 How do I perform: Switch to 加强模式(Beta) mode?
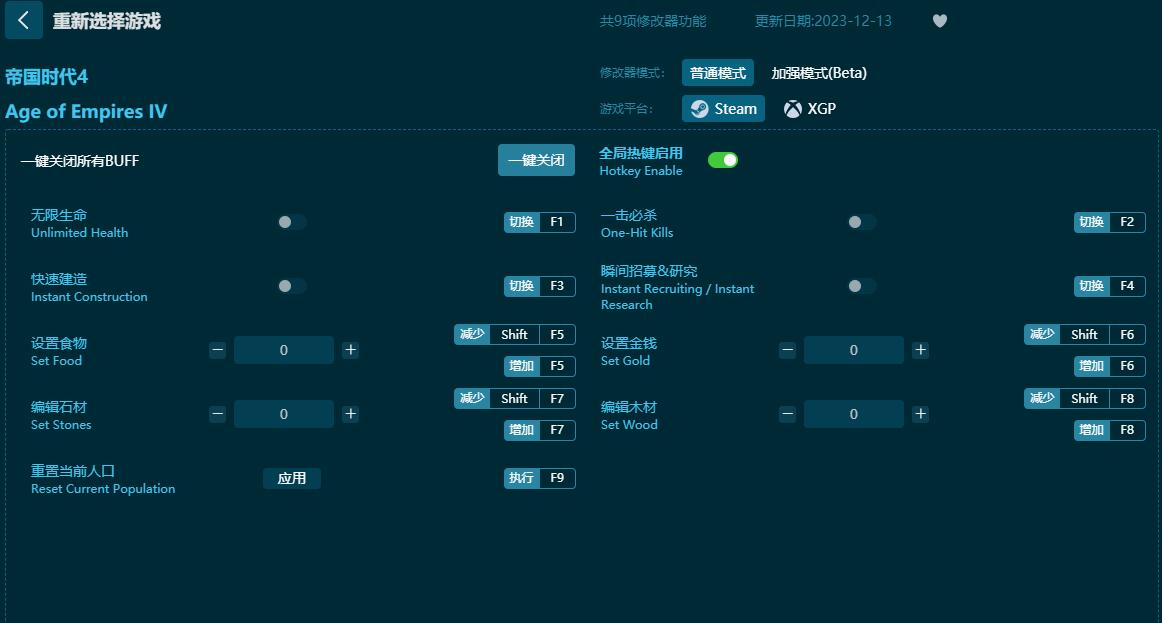pyautogui.click(x=819, y=73)
